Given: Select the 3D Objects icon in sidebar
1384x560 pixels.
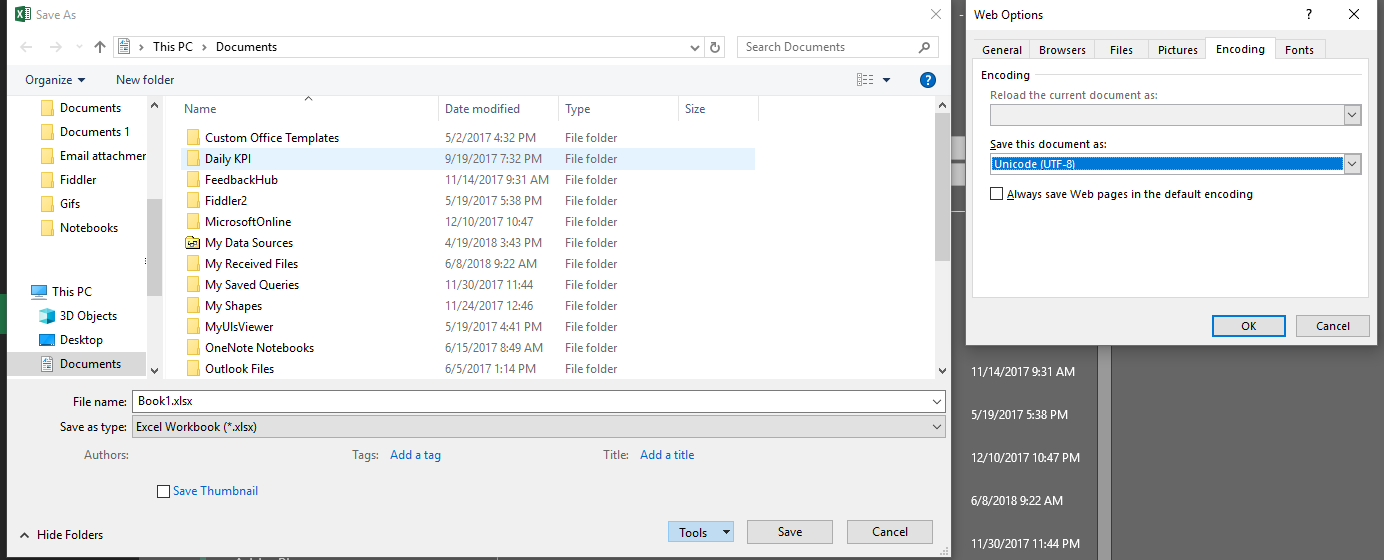Looking at the screenshot, I should [x=47, y=316].
